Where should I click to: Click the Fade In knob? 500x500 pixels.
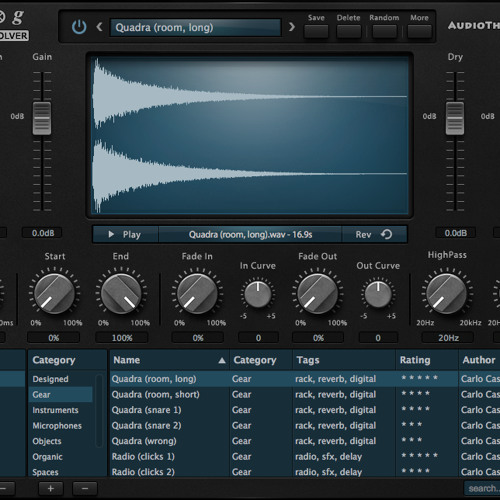(197, 294)
